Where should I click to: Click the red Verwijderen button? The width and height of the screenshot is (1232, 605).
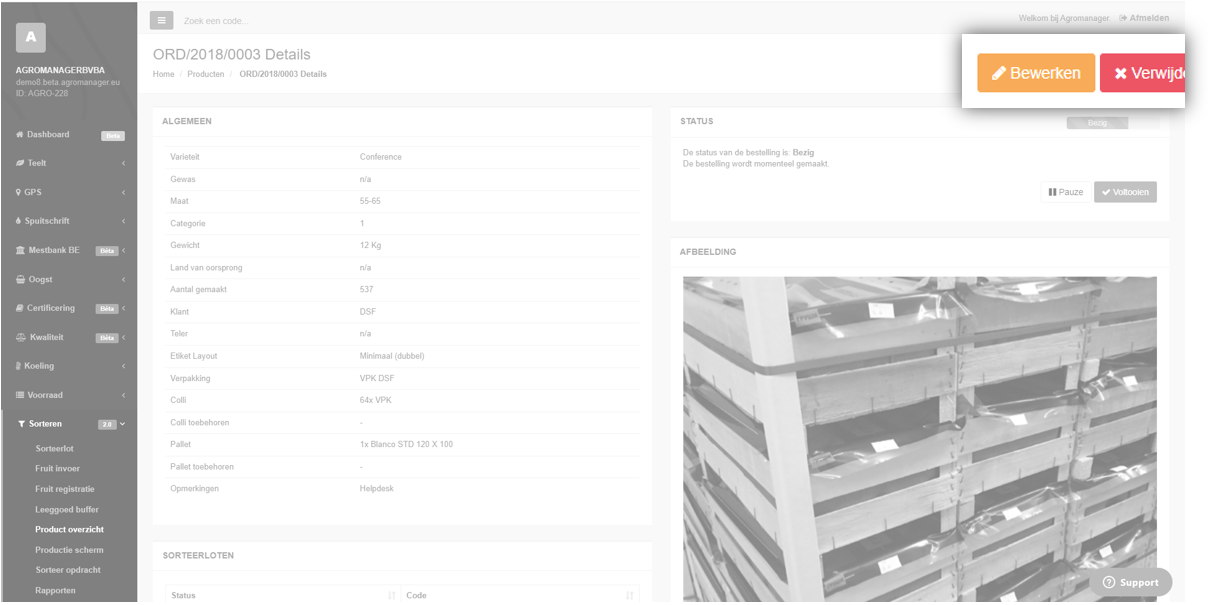pyautogui.click(x=1143, y=73)
